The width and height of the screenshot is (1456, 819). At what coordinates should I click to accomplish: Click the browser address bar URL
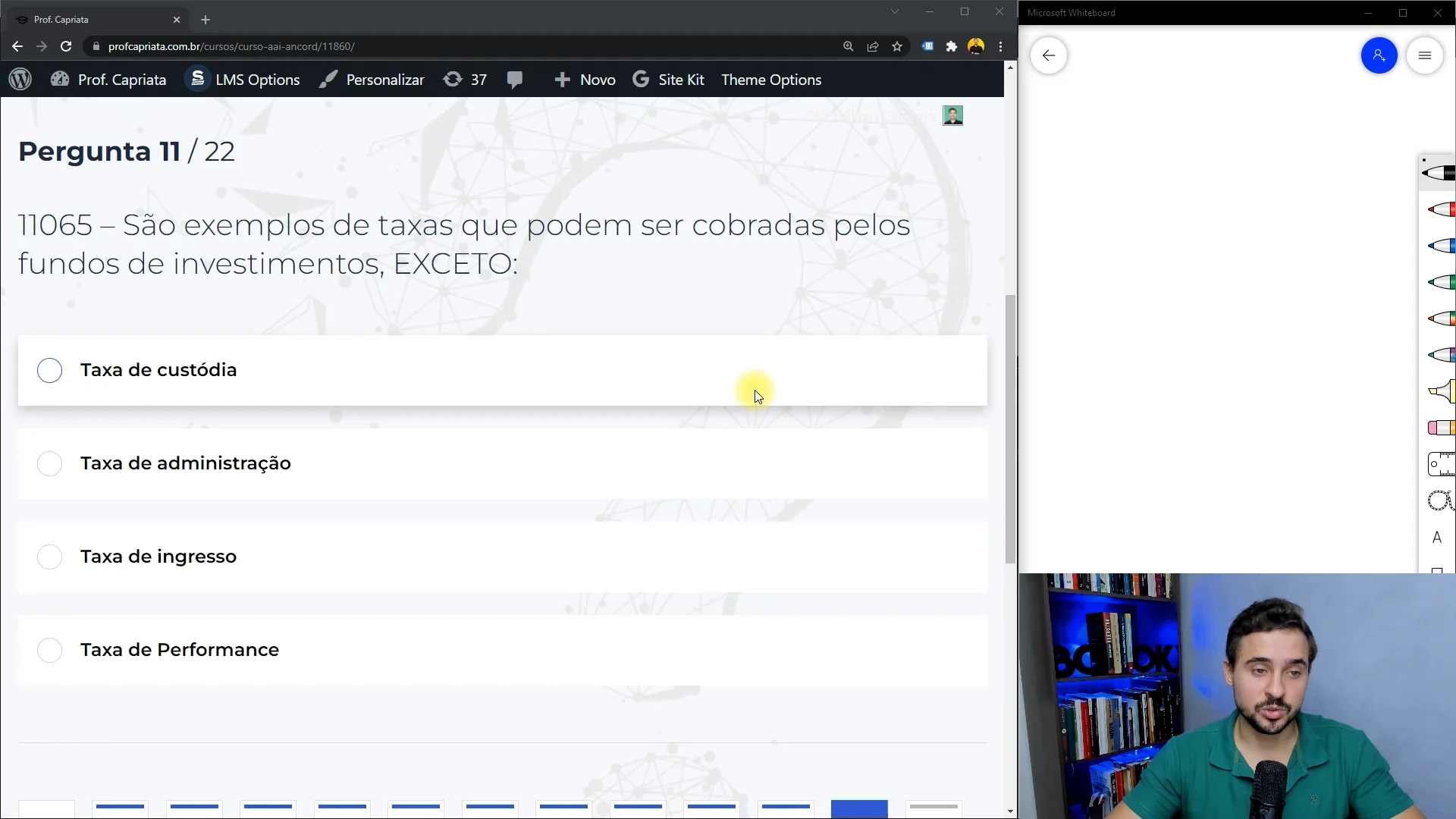pos(231,46)
